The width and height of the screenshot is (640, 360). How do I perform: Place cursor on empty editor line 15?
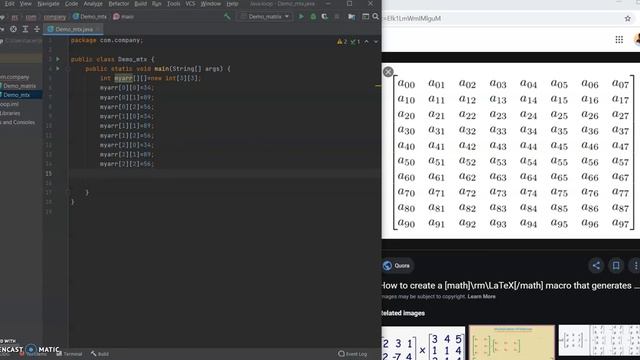point(224,173)
